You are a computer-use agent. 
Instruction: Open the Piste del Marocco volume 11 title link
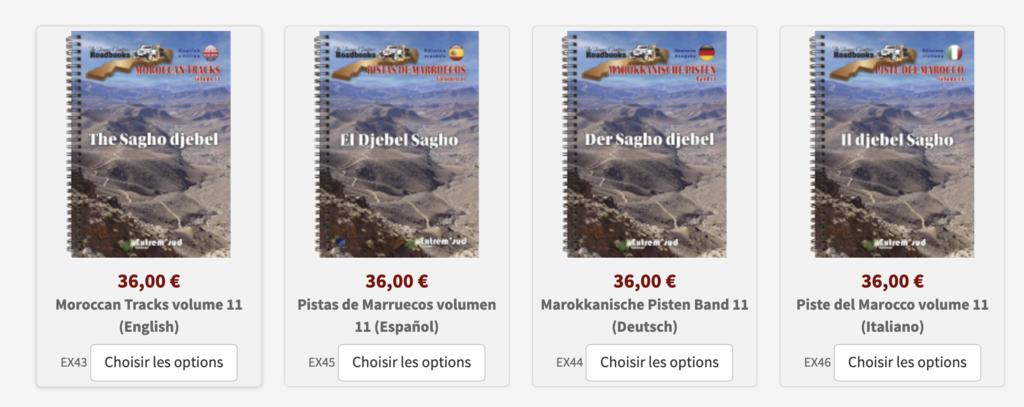(892, 316)
